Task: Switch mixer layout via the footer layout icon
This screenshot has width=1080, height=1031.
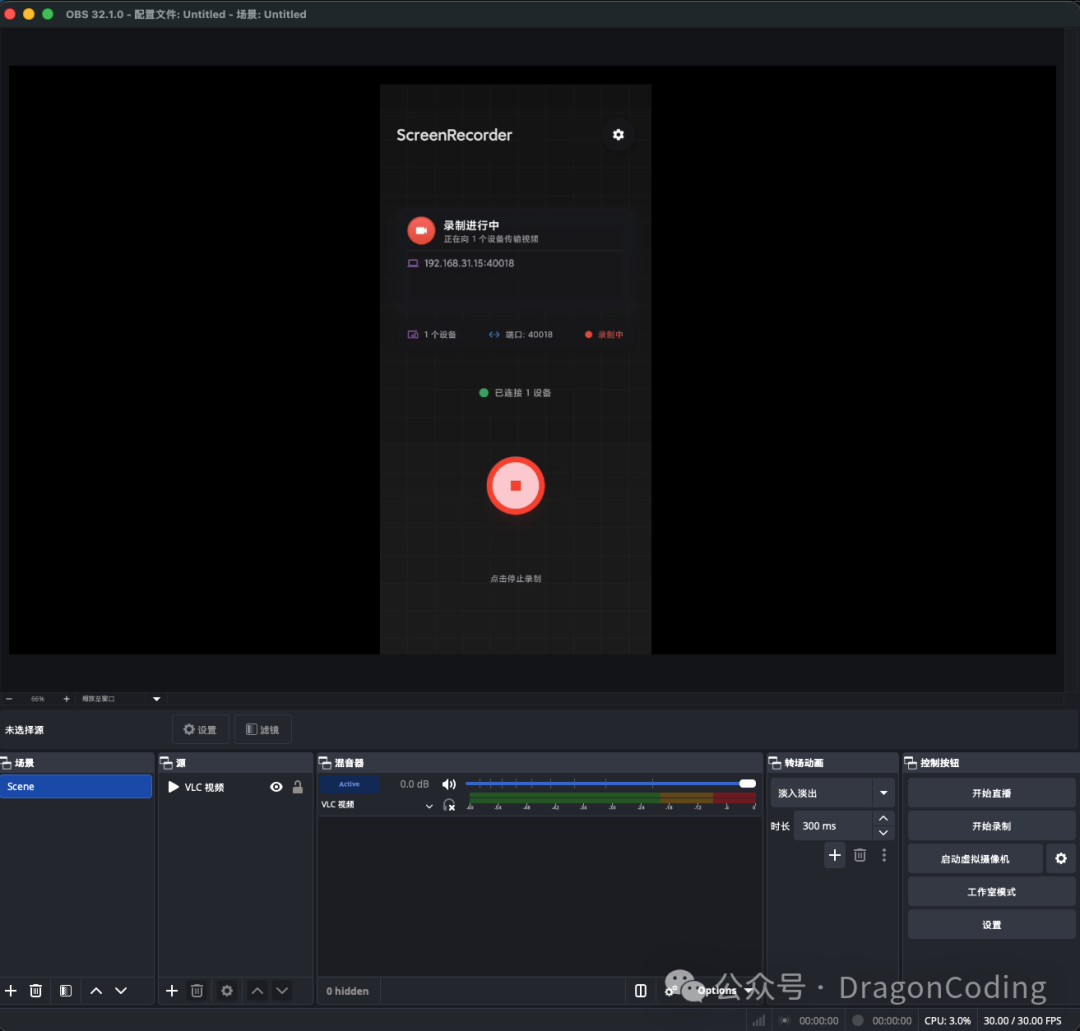Action: [641, 991]
